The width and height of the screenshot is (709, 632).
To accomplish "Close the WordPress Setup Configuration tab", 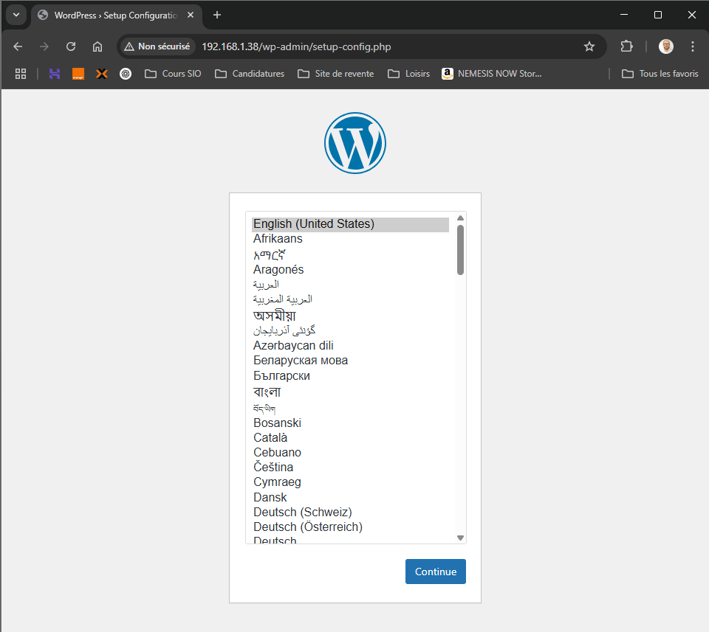I will click(x=190, y=15).
